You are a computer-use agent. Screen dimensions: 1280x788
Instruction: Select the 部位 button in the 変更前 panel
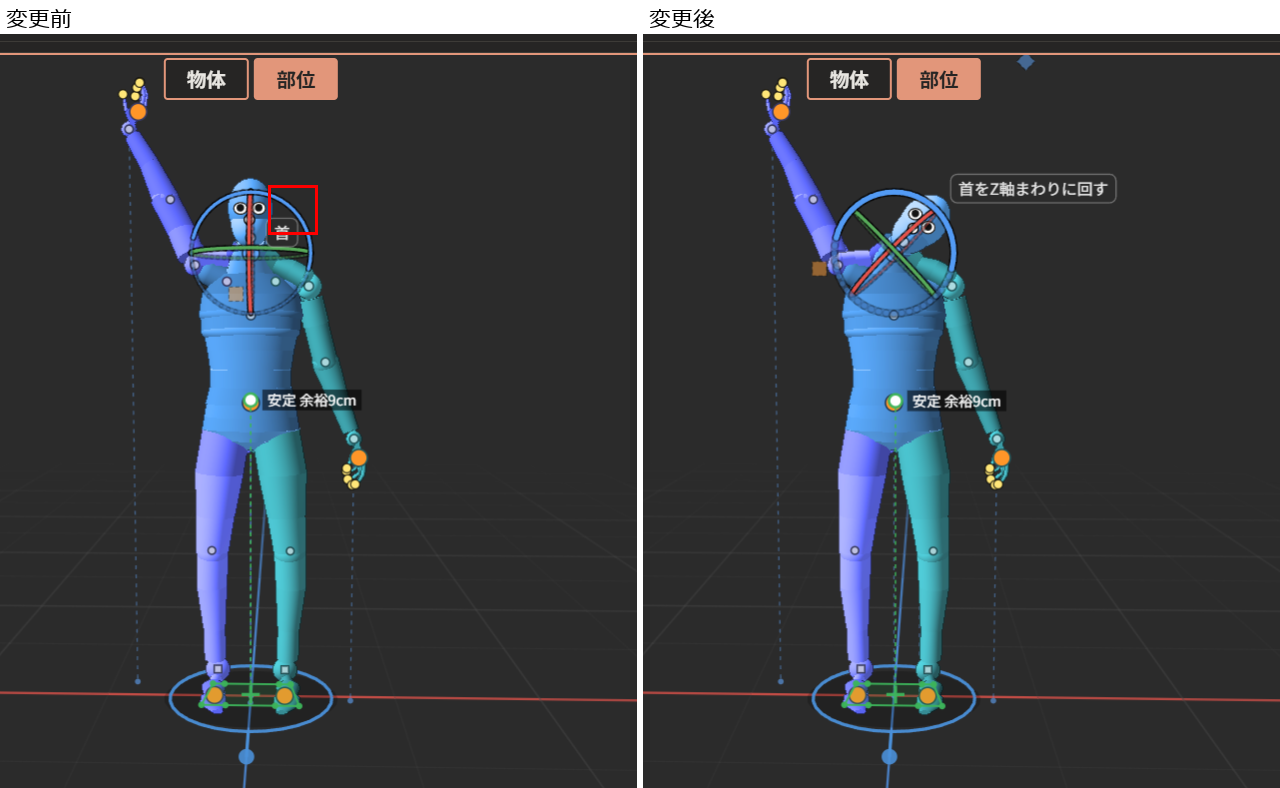(296, 79)
